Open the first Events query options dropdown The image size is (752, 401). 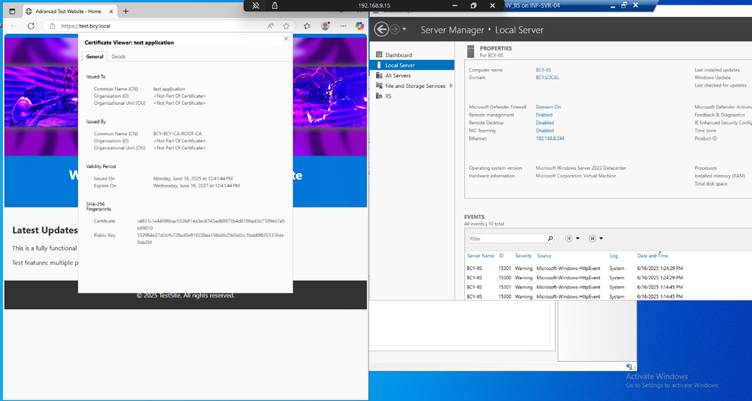click(573, 239)
